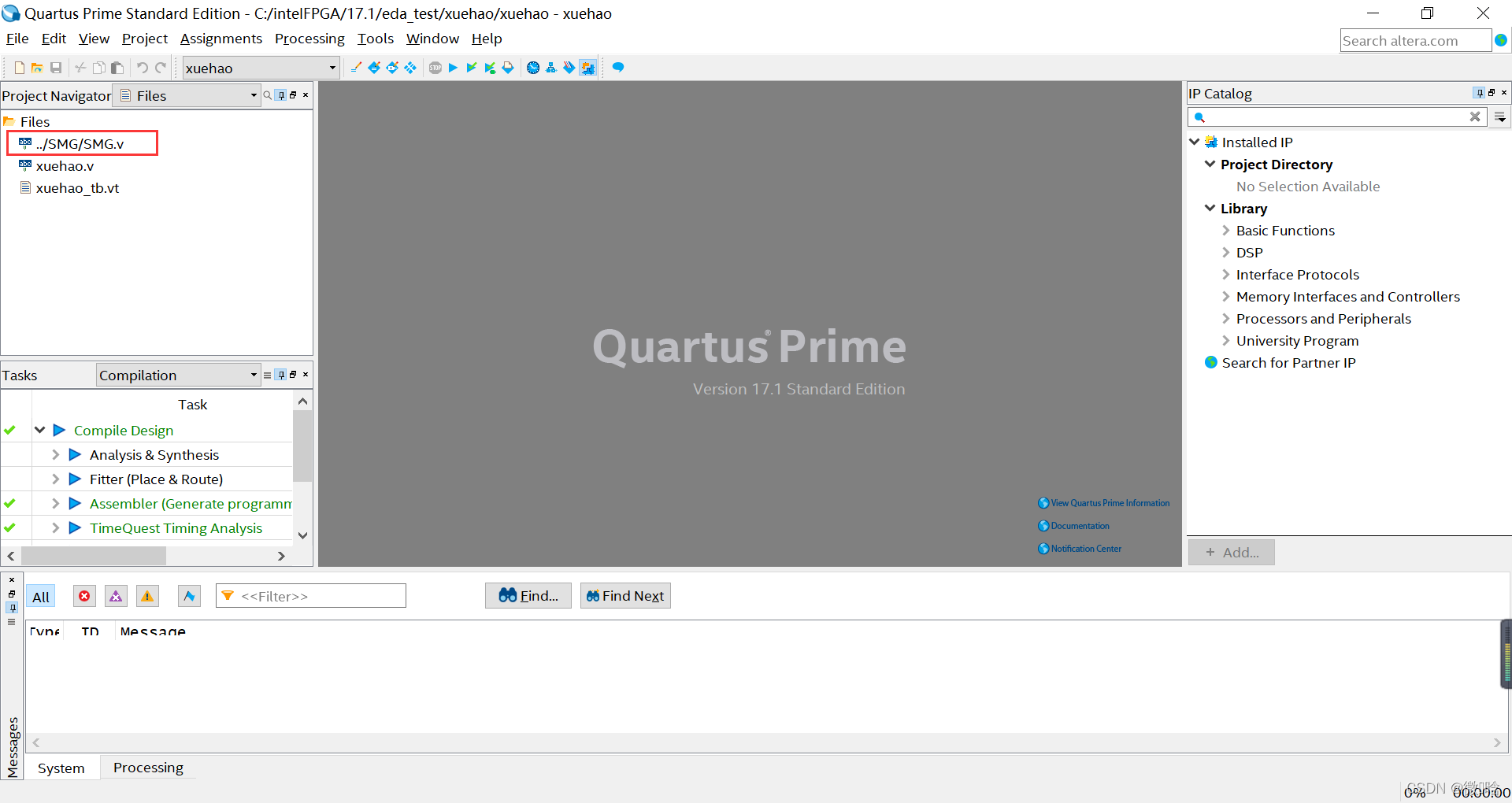Image resolution: width=1512 pixels, height=803 pixels.
Task: Collapse the Installed IP tree
Action: click(1194, 142)
